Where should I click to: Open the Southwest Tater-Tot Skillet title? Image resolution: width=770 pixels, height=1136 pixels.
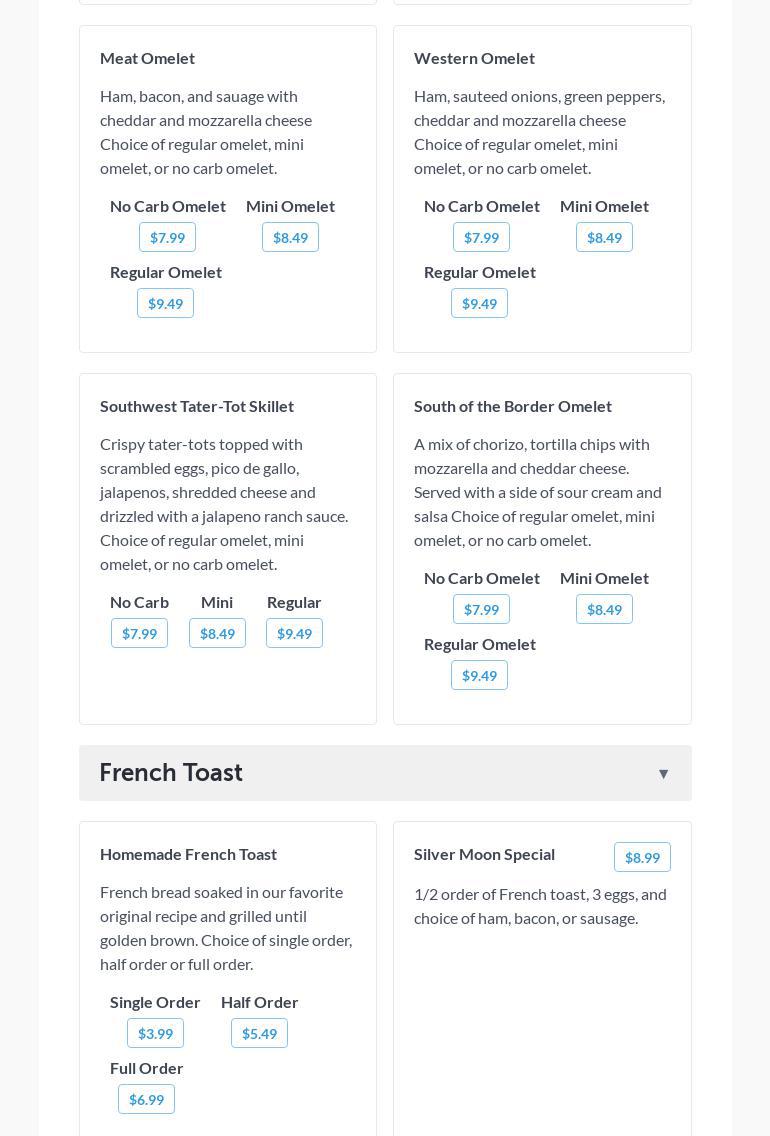click(x=197, y=406)
